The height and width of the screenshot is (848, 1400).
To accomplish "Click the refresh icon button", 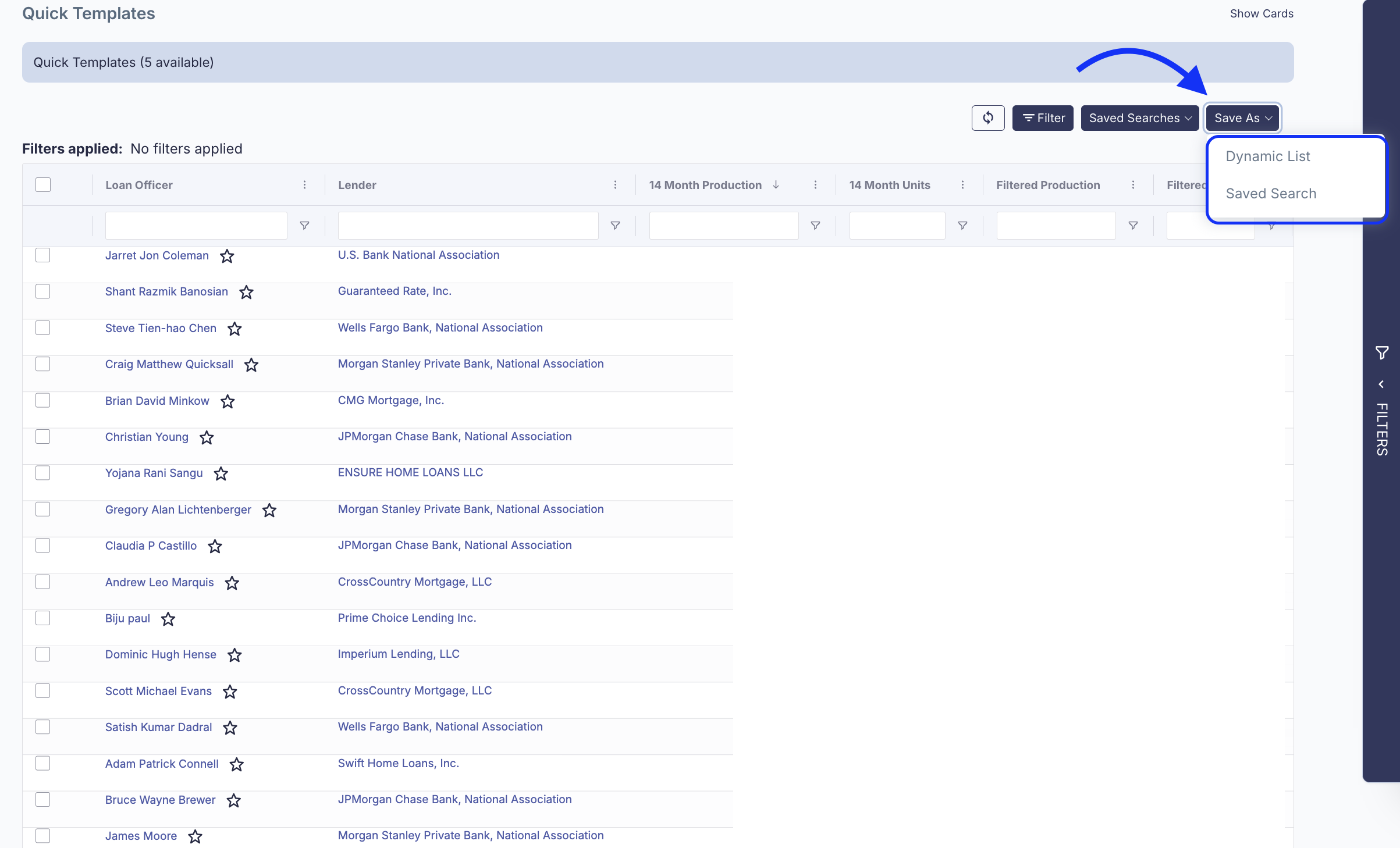I will coord(987,118).
